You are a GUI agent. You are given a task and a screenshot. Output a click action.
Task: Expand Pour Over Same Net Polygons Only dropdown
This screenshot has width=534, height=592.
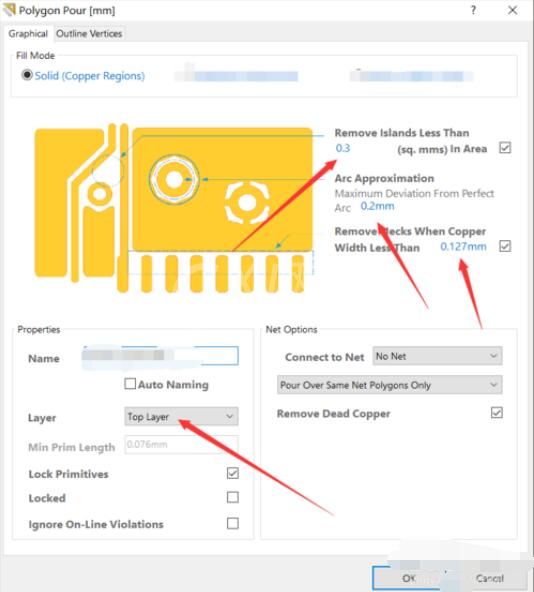point(390,385)
